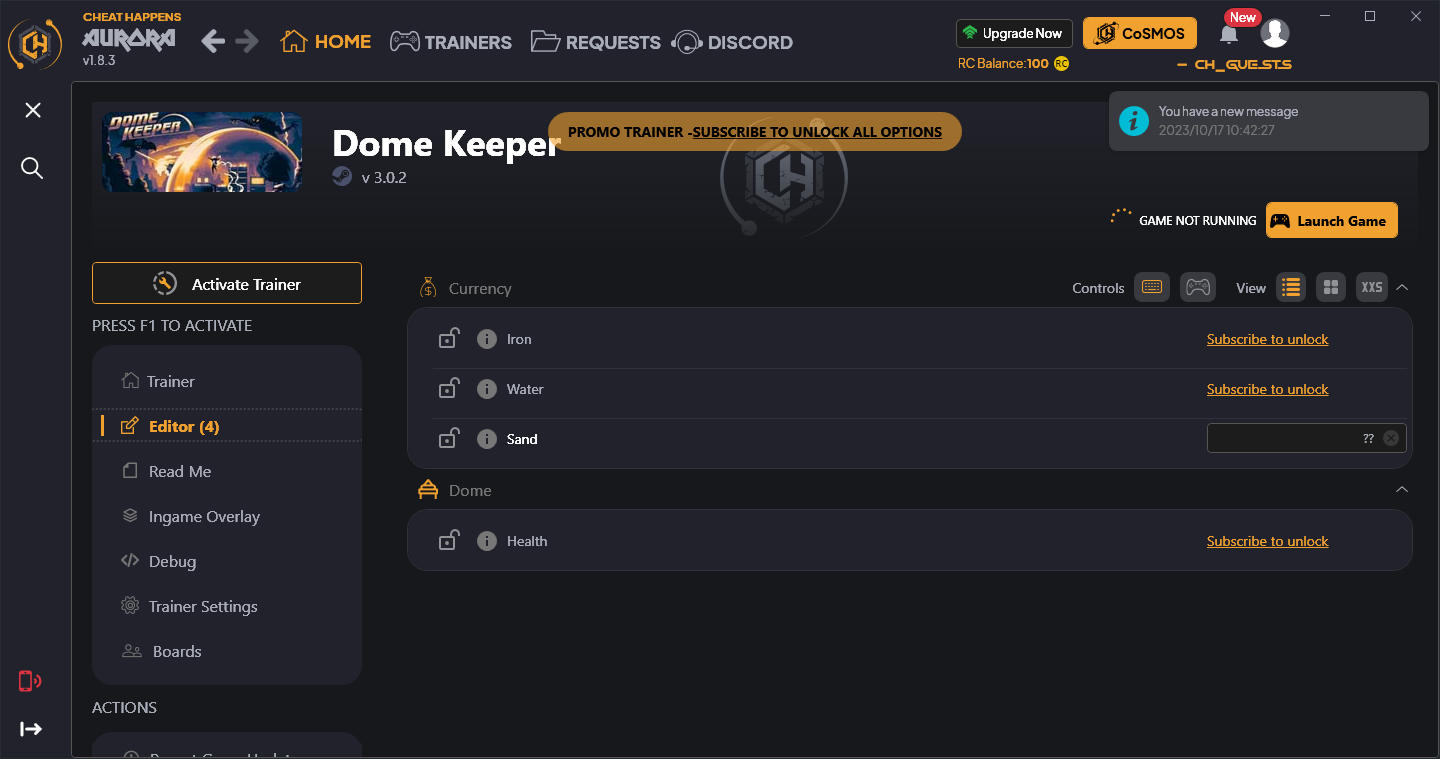The height and width of the screenshot is (759, 1440).
Task: Show info for Water
Action: [487, 389]
